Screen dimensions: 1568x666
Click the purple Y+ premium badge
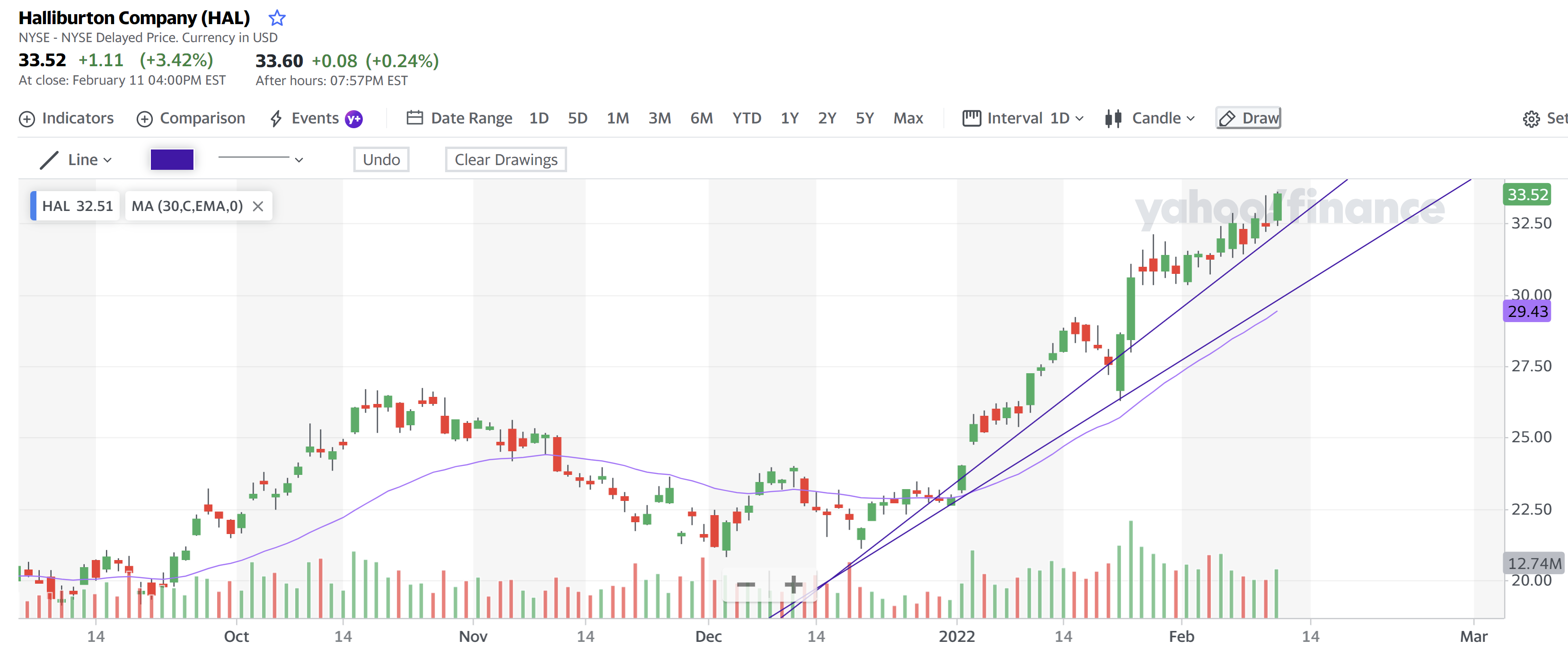(x=354, y=119)
